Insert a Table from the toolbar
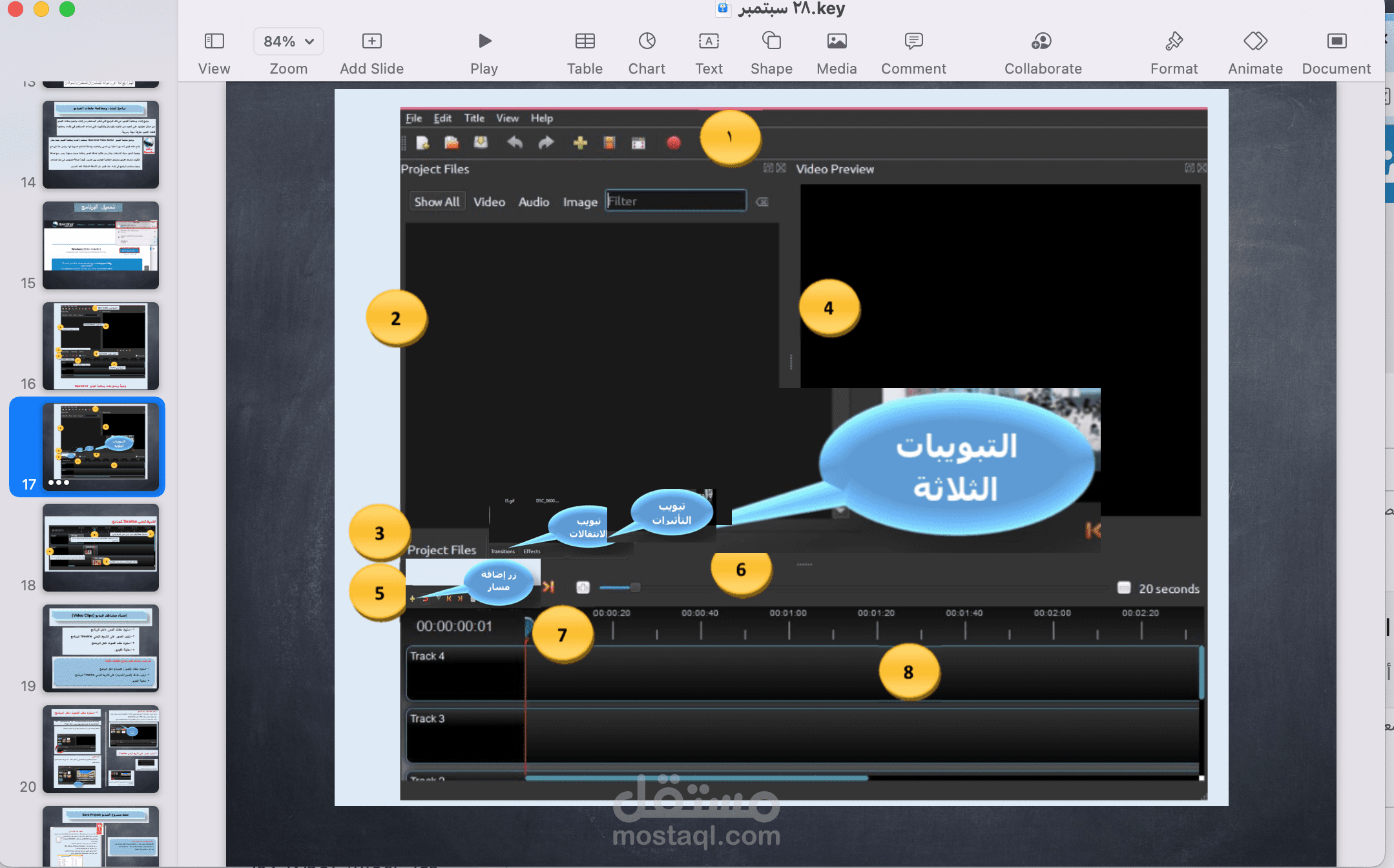 pos(585,41)
